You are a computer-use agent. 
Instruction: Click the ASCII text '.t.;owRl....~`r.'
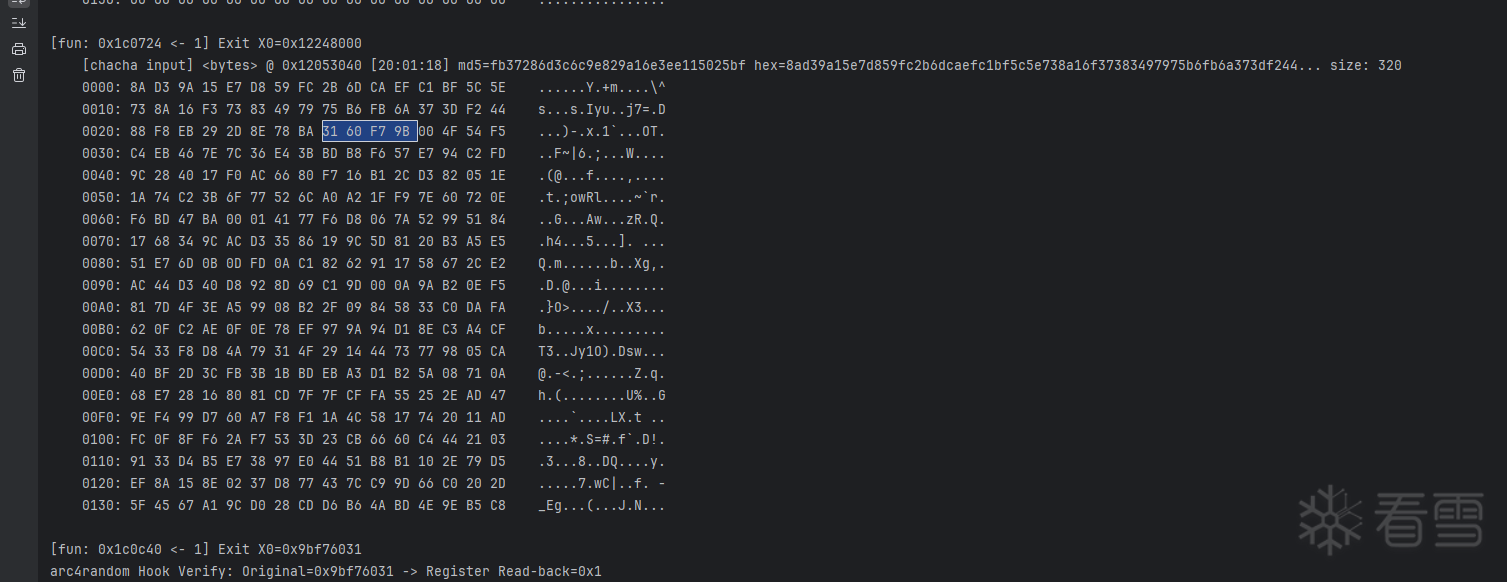pos(601,197)
